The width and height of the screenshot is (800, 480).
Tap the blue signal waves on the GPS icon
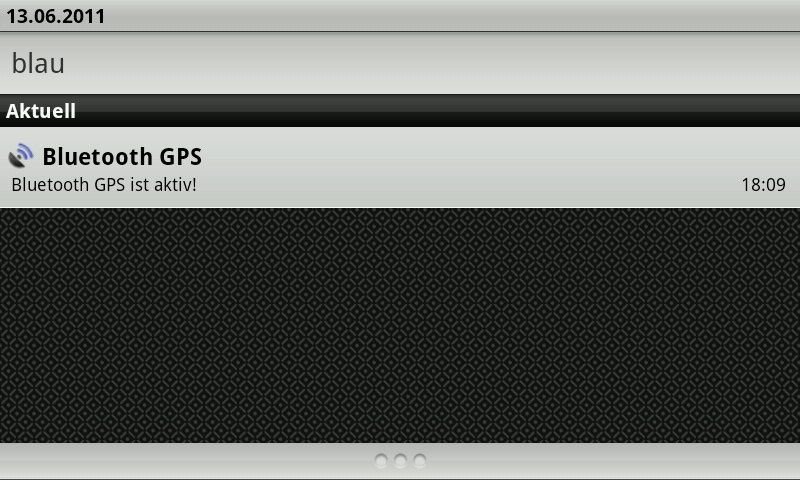[x=24, y=151]
